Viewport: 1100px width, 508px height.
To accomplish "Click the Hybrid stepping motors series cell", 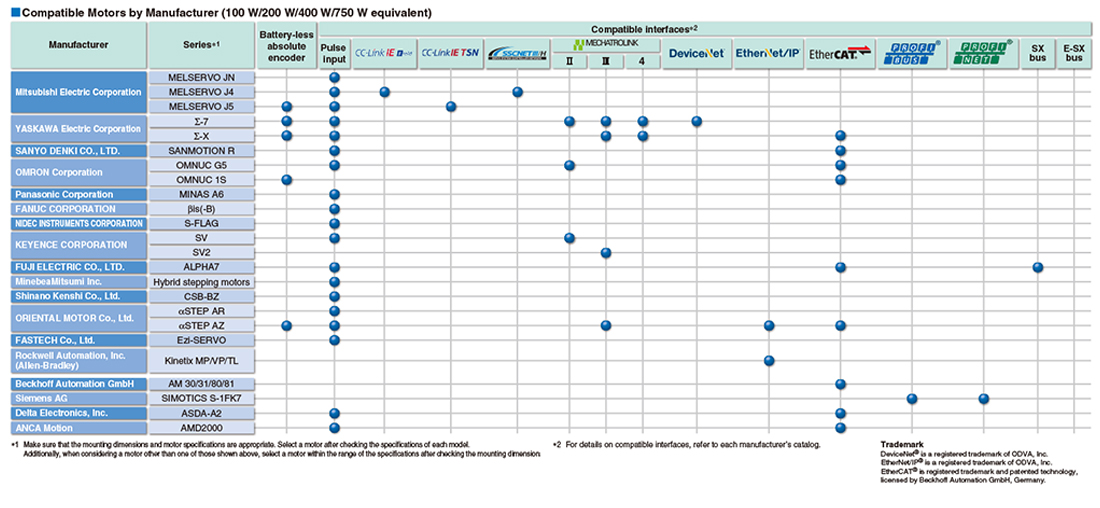I will pyautogui.click(x=201, y=282).
